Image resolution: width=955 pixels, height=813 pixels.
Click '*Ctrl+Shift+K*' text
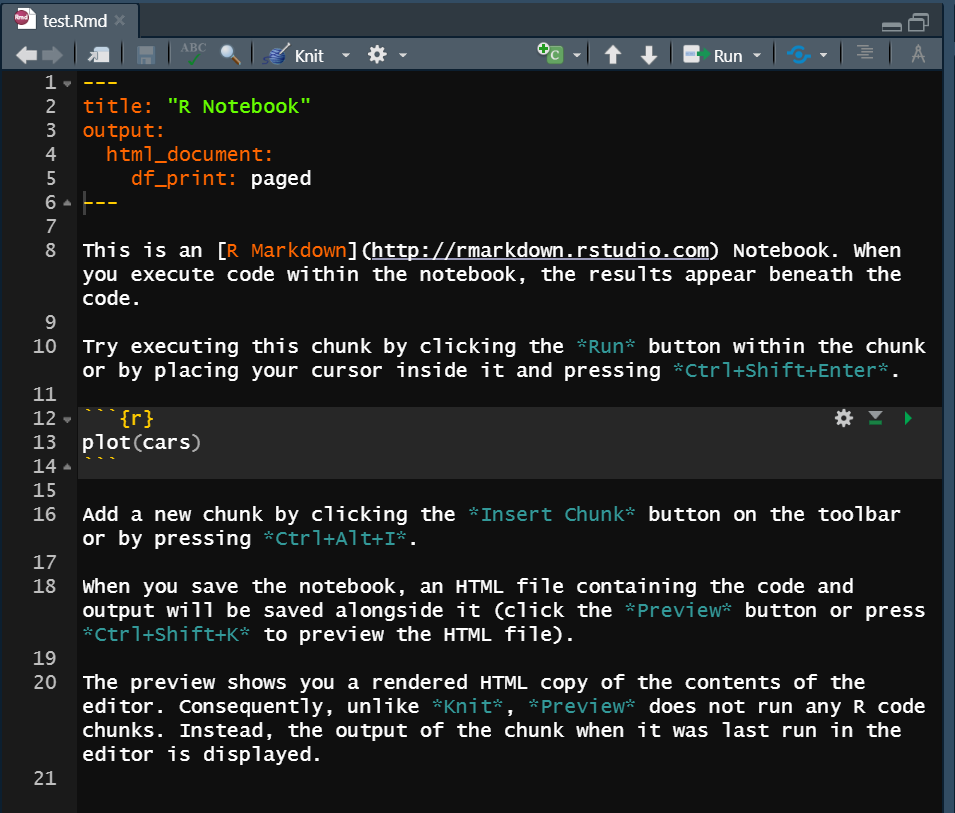tap(166, 634)
